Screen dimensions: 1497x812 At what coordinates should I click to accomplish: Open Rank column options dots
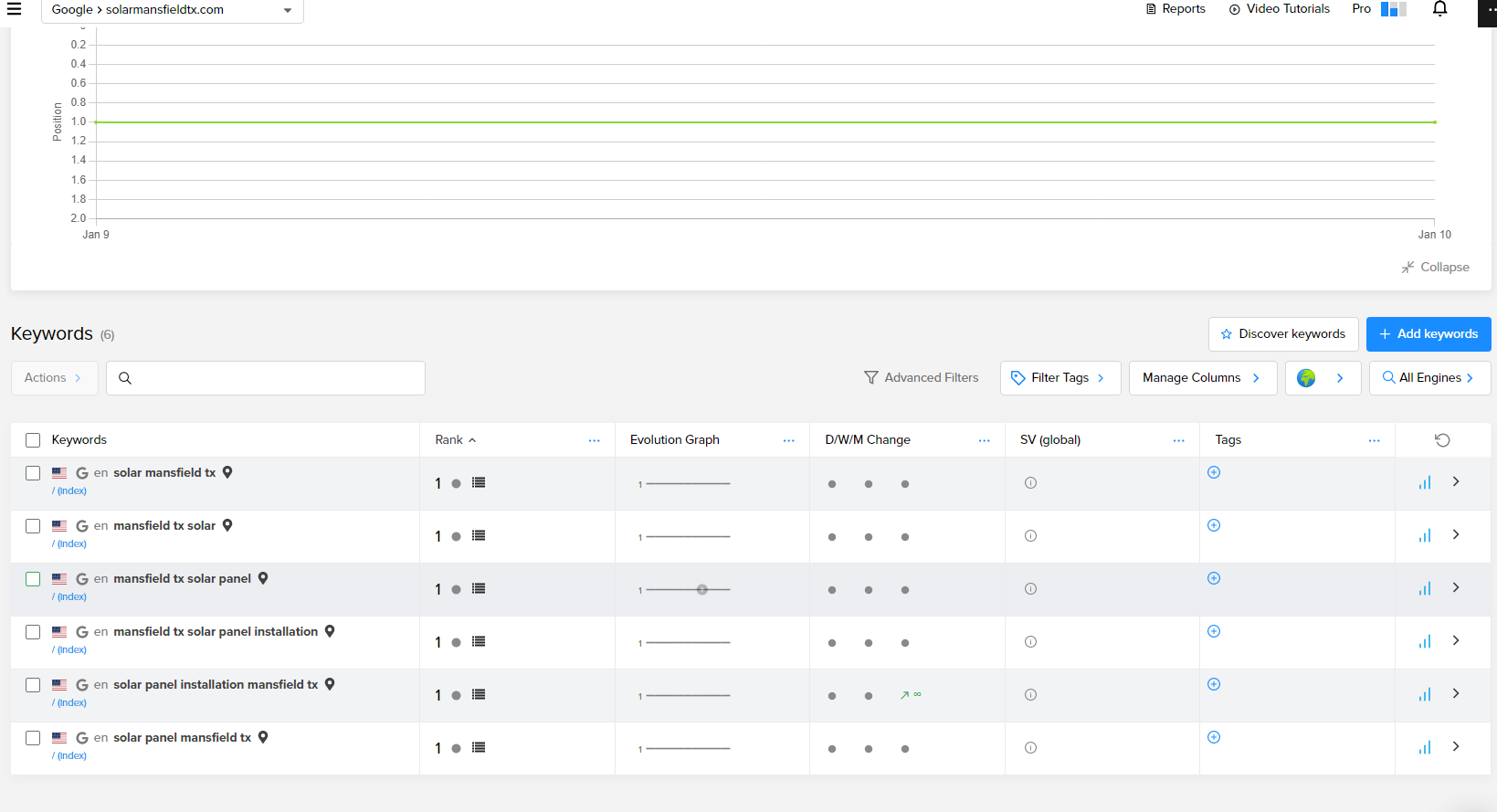coord(595,440)
